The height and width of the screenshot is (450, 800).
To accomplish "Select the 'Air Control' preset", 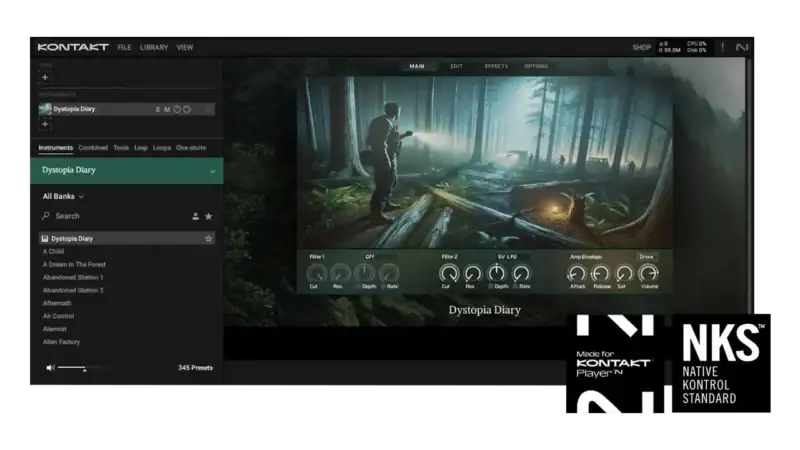I will [x=58, y=316].
